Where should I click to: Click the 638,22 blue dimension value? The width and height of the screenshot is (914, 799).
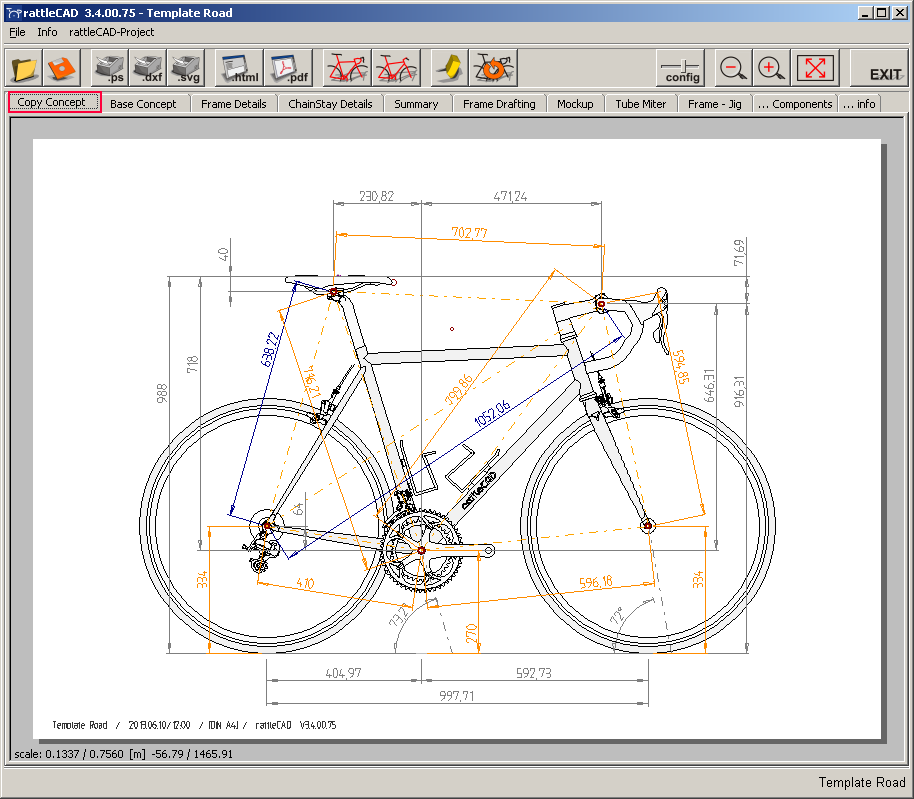(x=270, y=349)
